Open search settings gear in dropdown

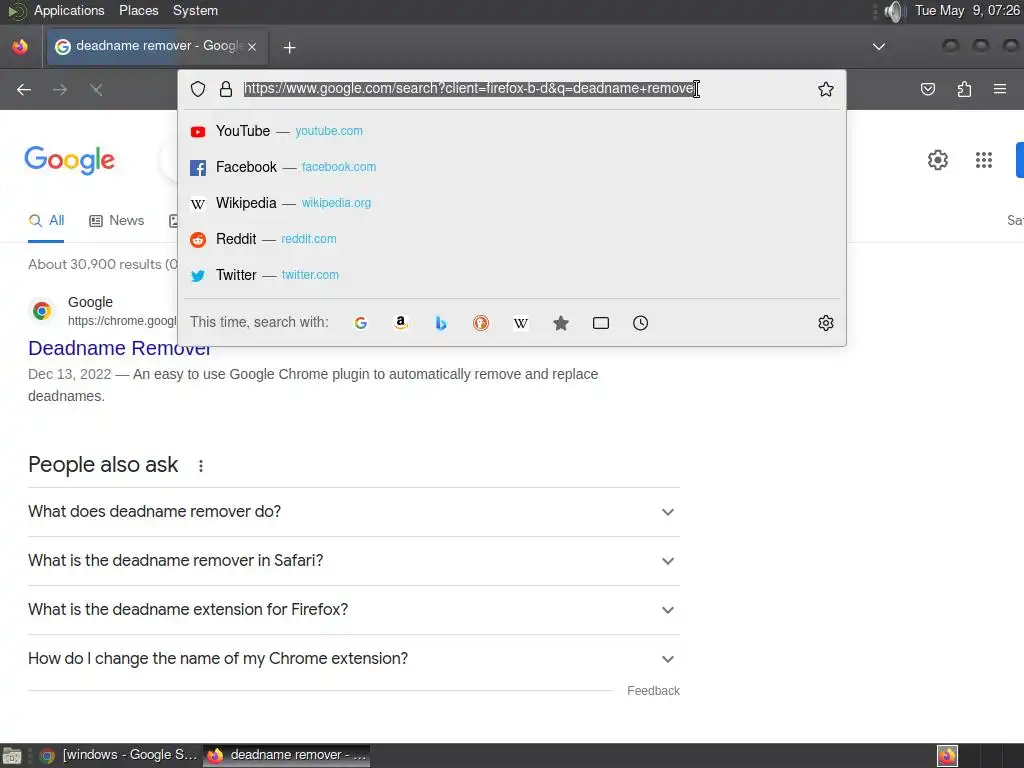click(x=825, y=323)
